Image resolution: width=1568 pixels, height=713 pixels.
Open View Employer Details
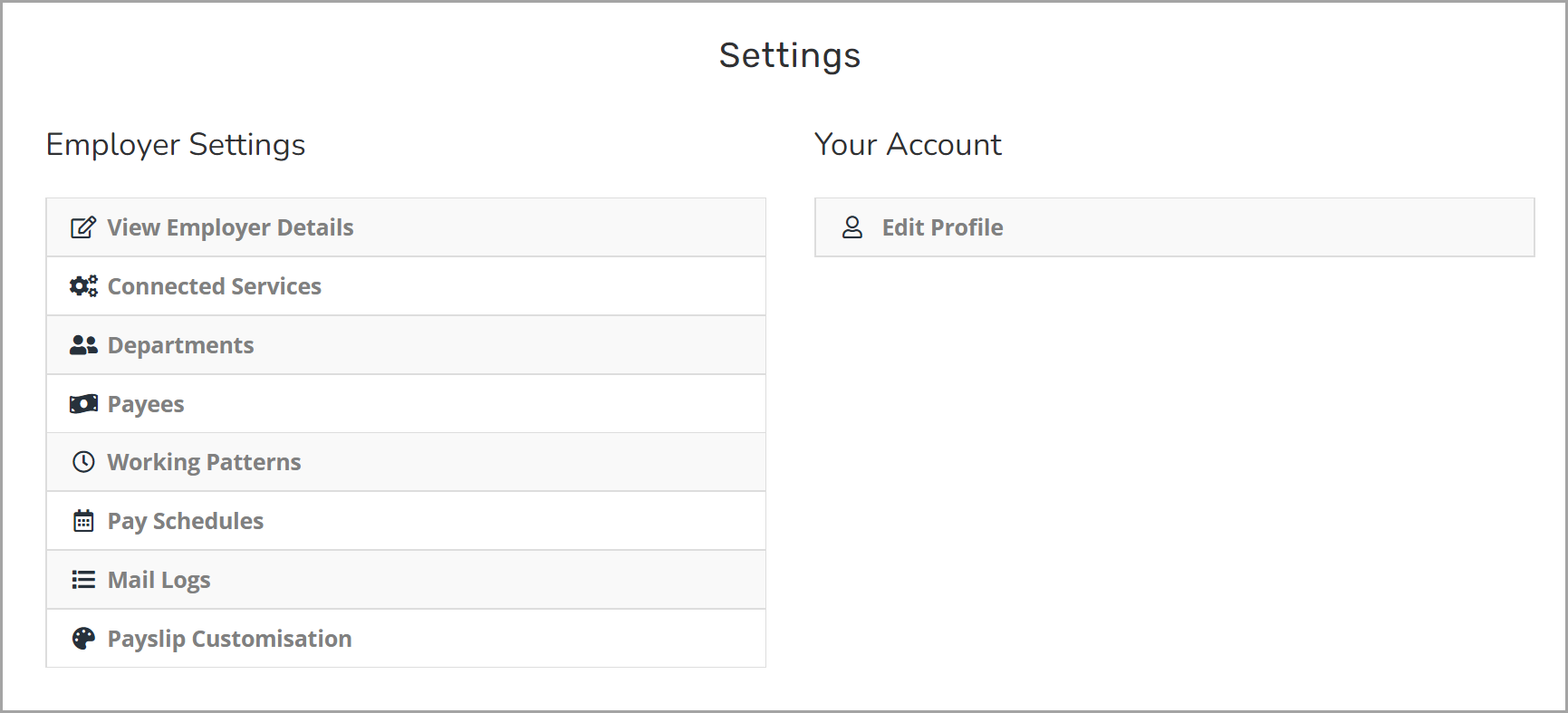pos(229,227)
